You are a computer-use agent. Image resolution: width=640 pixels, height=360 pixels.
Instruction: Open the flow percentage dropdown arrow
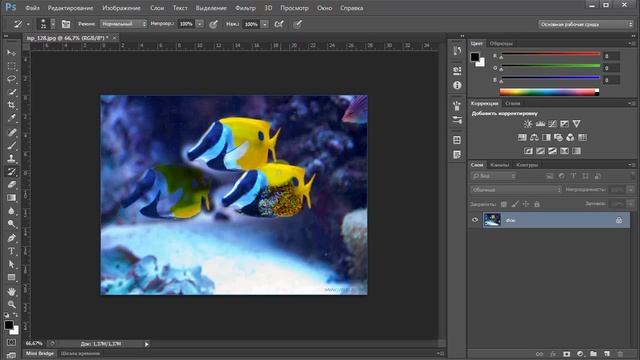click(264, 24)
